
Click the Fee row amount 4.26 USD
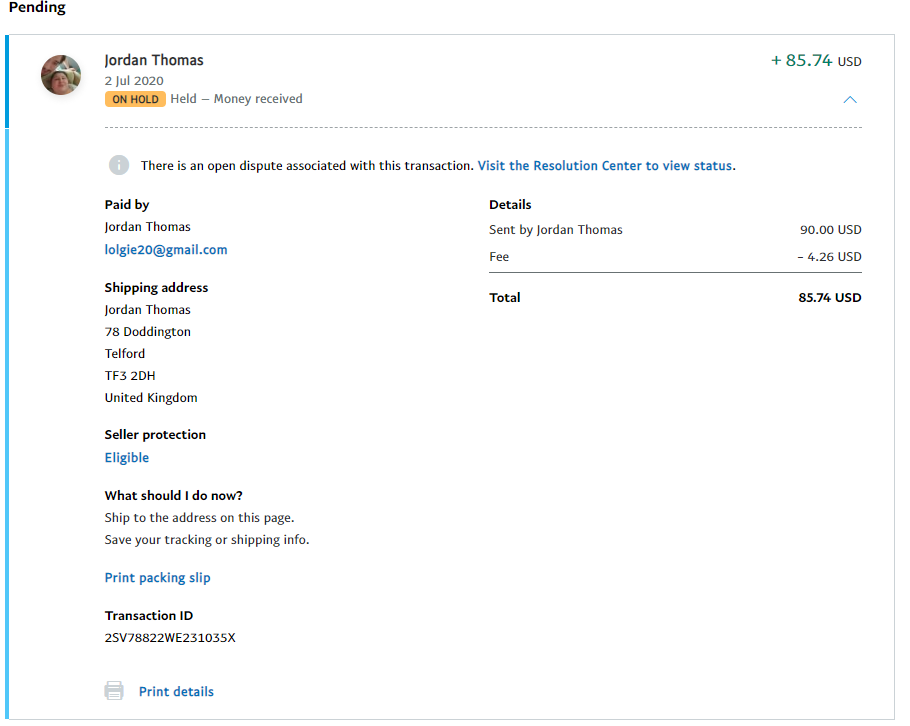(830, 257)
